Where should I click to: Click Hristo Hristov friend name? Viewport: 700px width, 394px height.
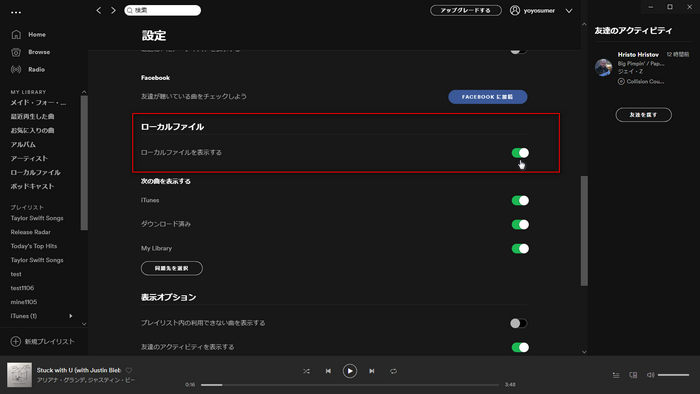tap(638, 54)
